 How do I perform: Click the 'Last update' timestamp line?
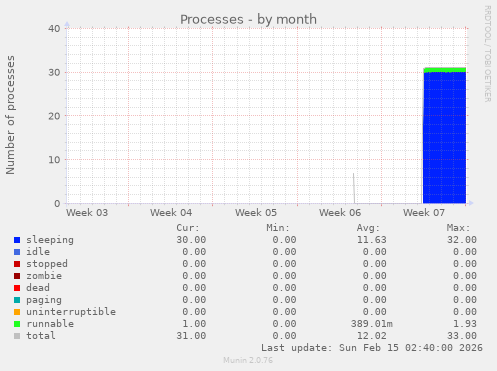tap(372, 348)
